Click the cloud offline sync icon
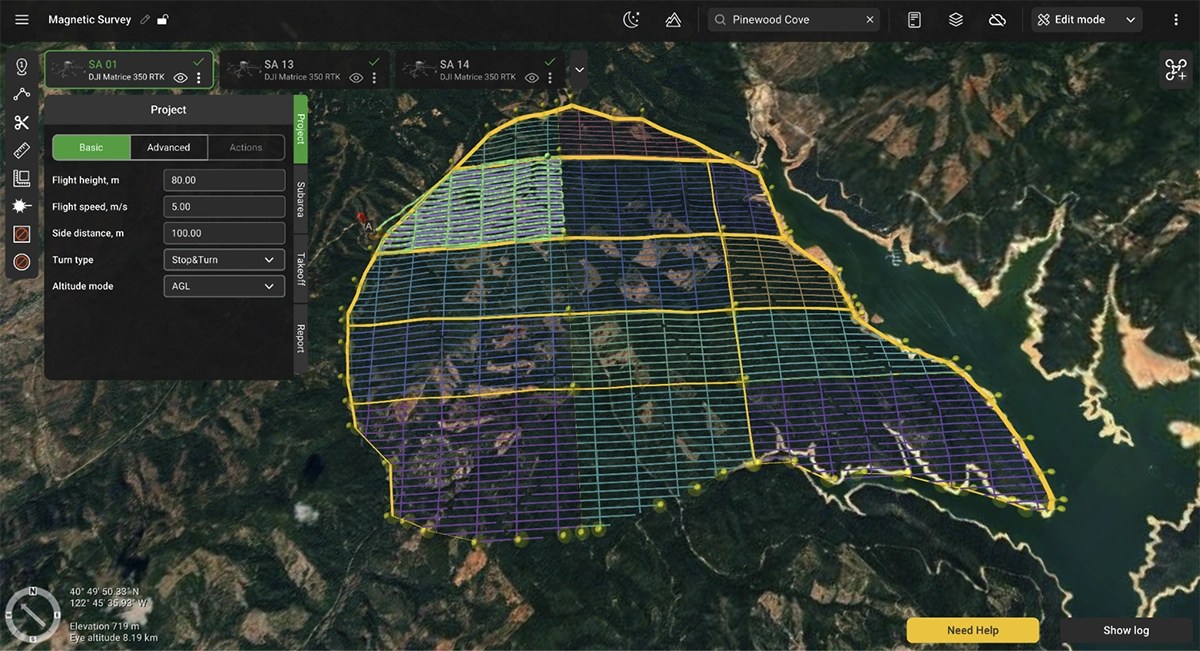 click(997, 19)
